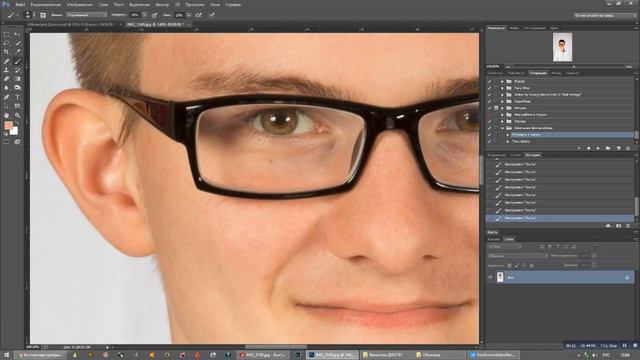This screenshot has height=360, width=640.
Task: Create a new snapshot in History panel
Action: pyautogui.click(x=618, y=226)
